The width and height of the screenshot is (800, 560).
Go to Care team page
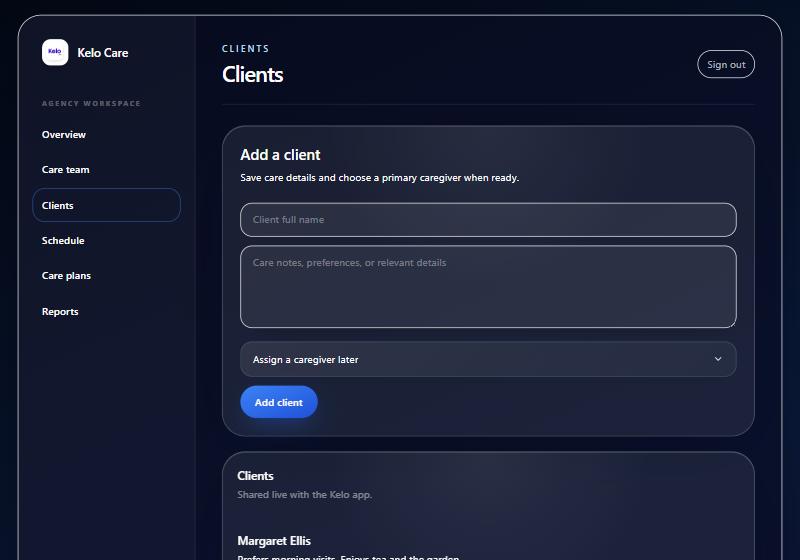(65, 170)
